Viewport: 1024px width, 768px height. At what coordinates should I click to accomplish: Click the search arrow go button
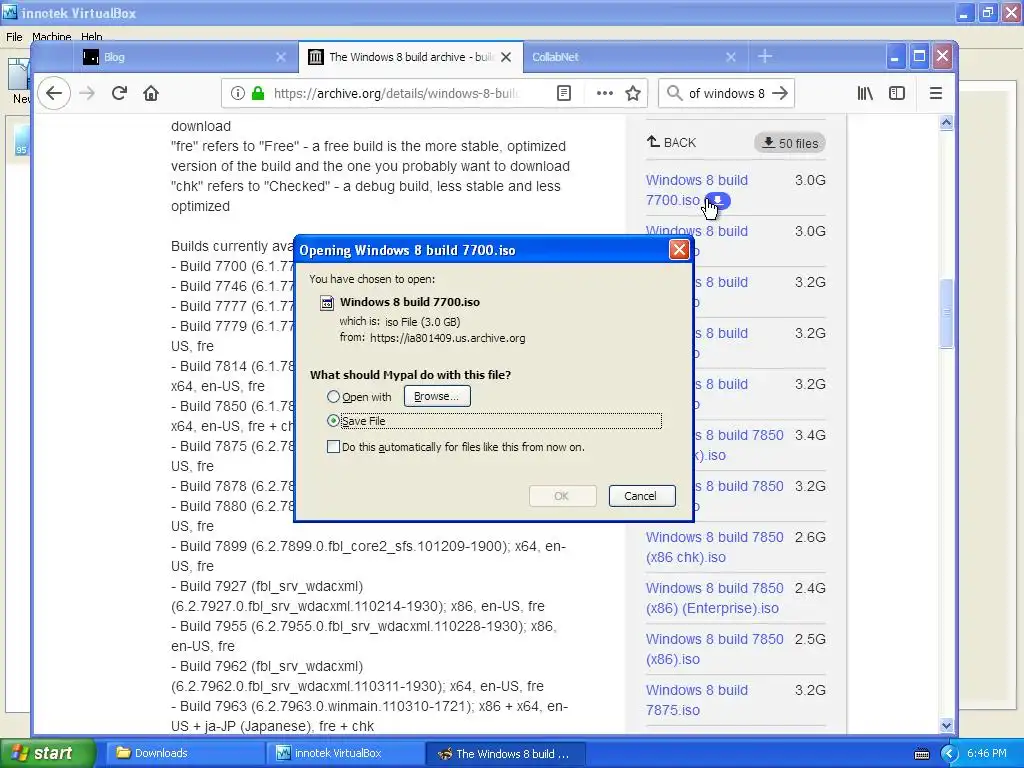(780, 93)
